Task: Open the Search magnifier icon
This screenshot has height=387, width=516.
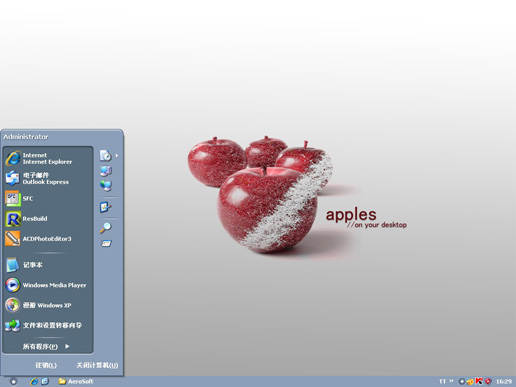Action: coord(106,228)
